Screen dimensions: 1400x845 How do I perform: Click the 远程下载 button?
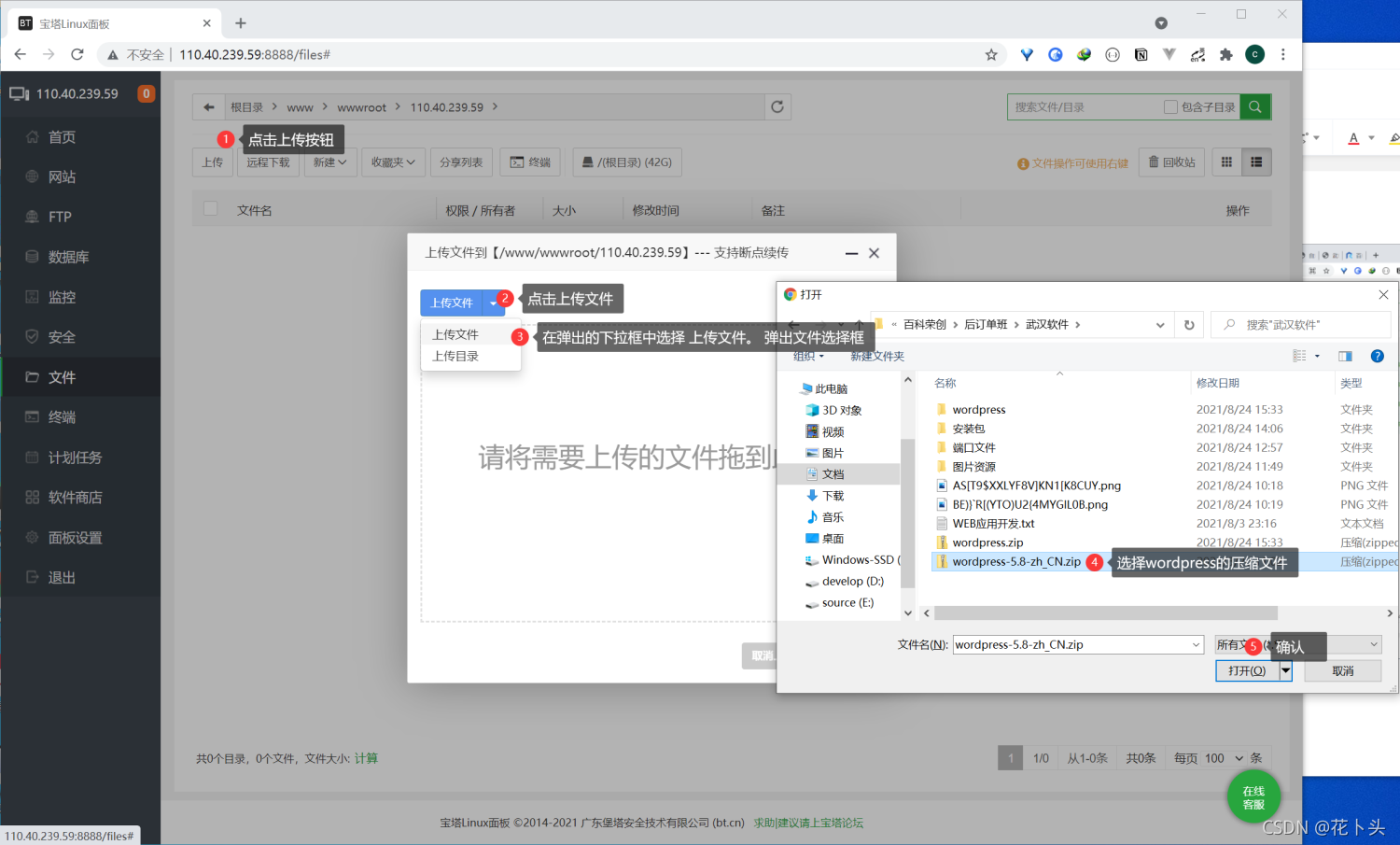point(268,162)
